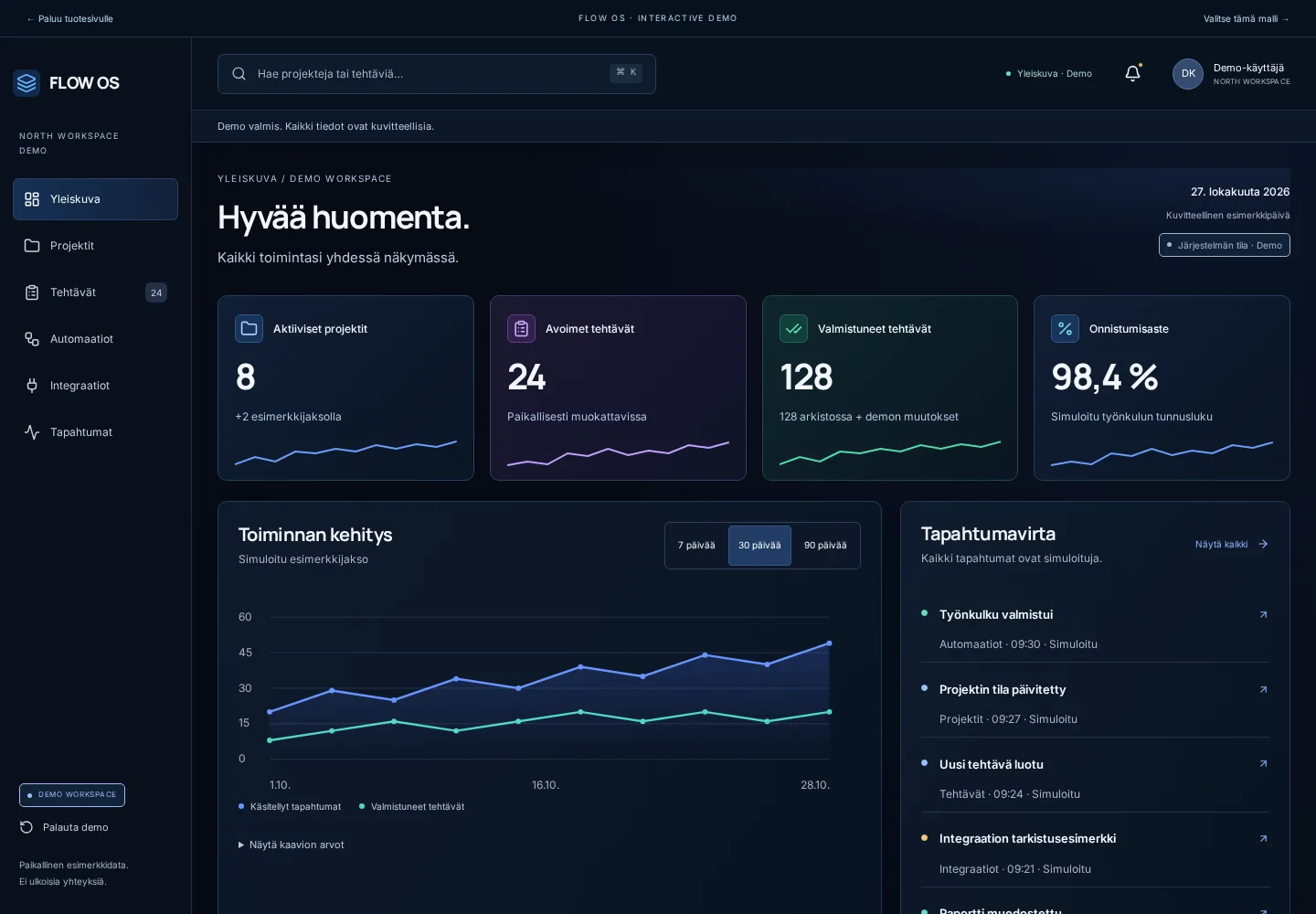Click the Integraatiot plug icon
The width and height of the screenshot is (1316, 914).
[x=32, y=386]
